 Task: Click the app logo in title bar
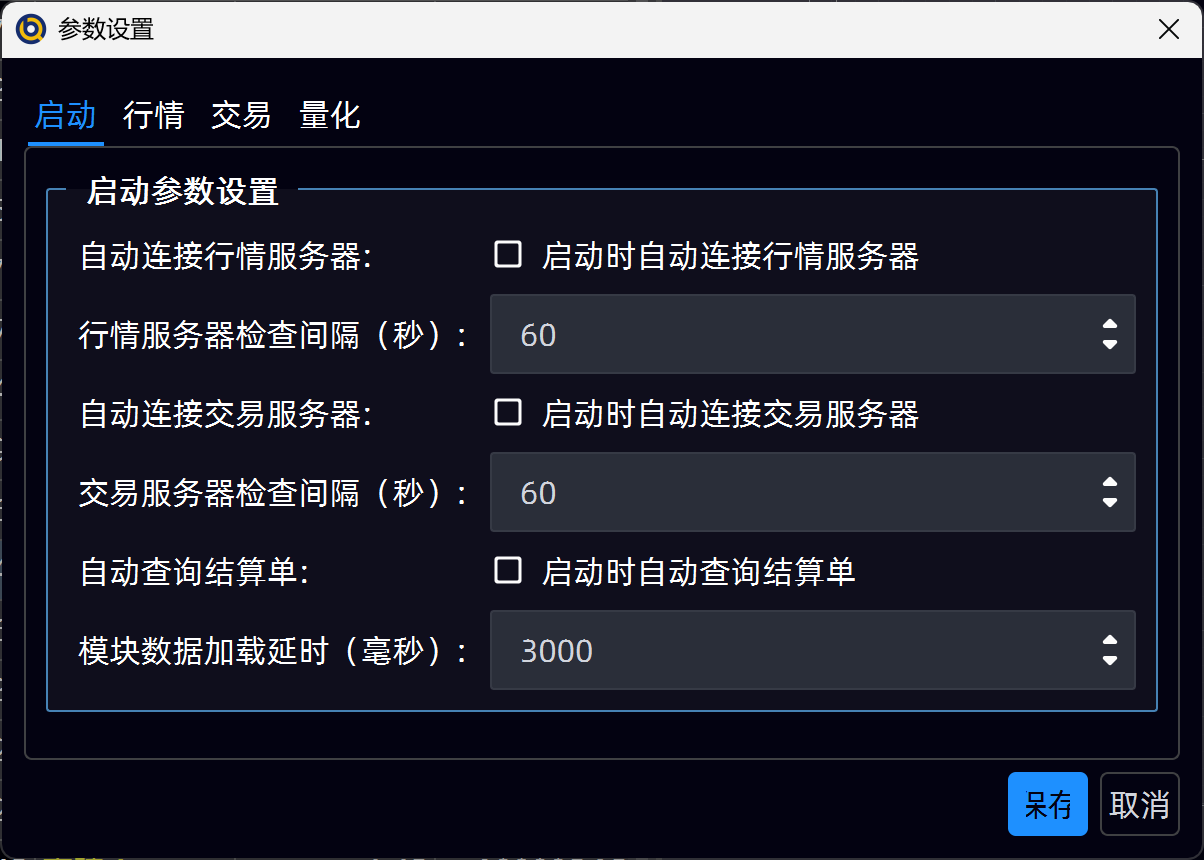32,30
